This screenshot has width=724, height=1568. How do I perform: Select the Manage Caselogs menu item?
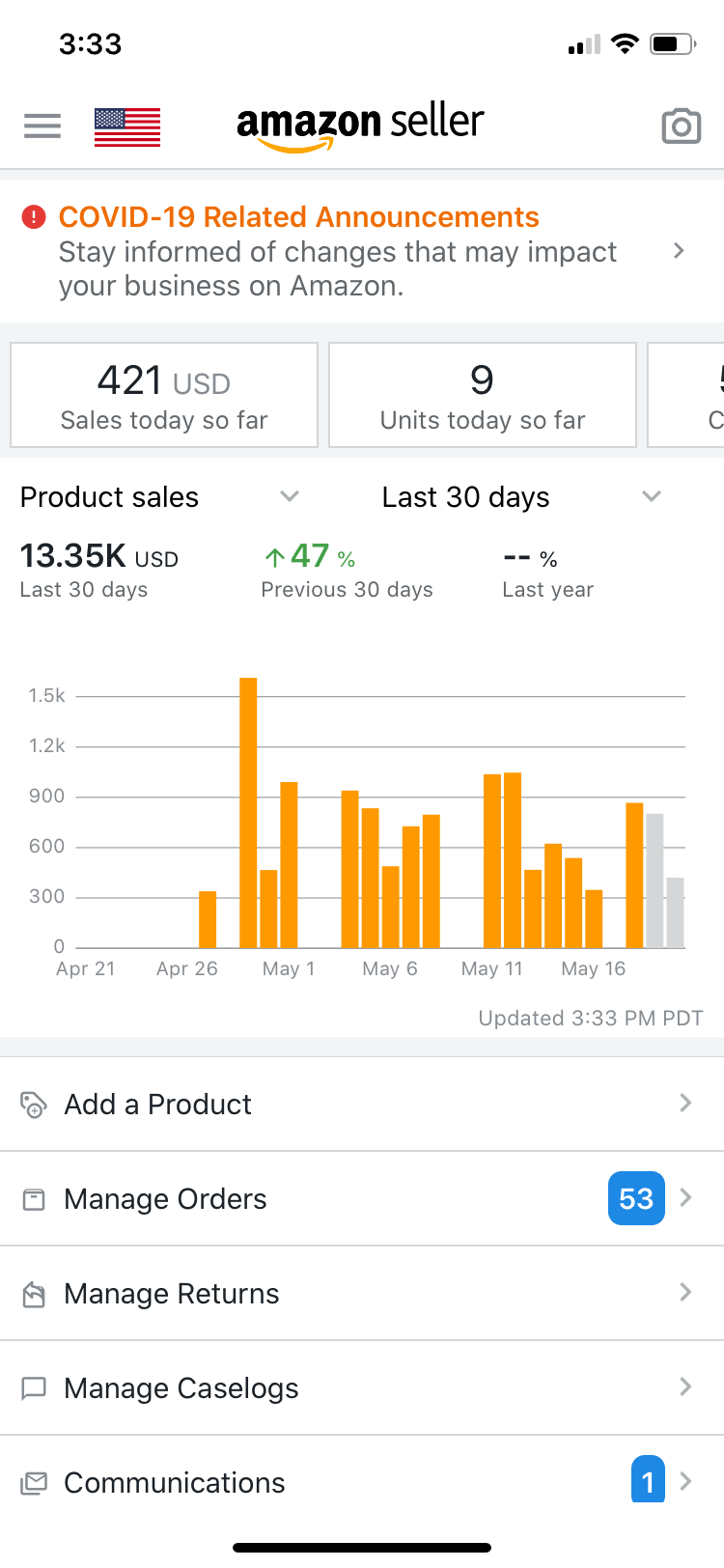point(181,1388)
